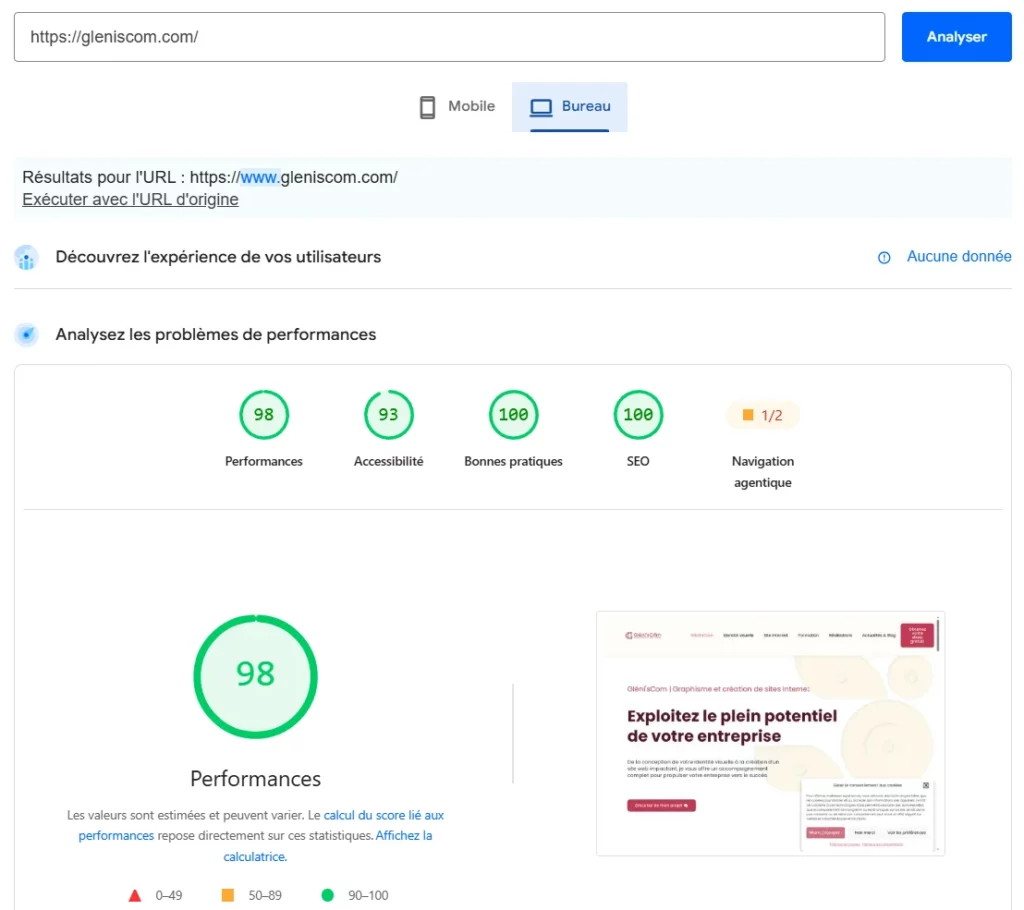The width and height of the screenshot is (1024, 910).
Task: Switch to the Bureau tab
Action: pyautogui.click(x=569, y=106)
